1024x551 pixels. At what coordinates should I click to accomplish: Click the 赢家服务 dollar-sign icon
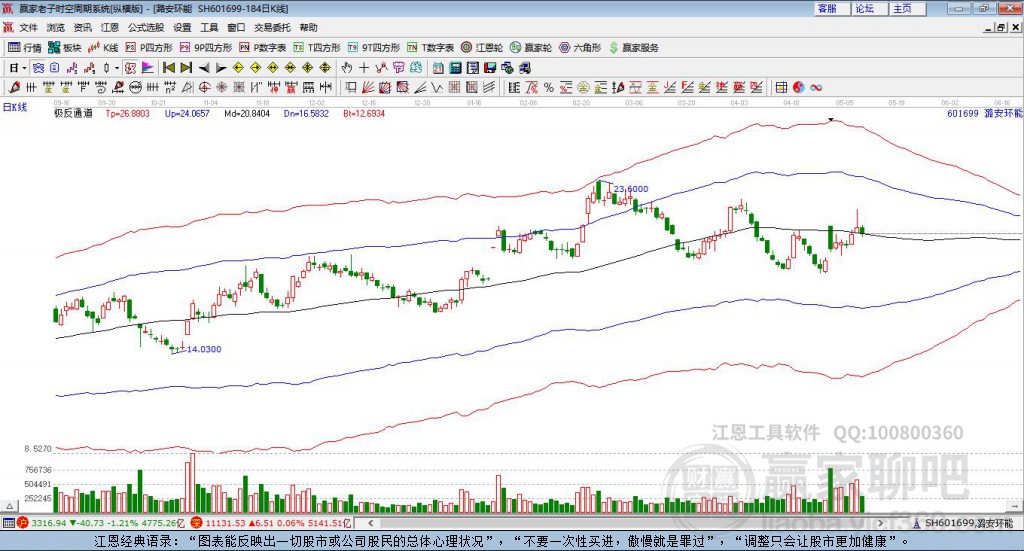[613, 47]
